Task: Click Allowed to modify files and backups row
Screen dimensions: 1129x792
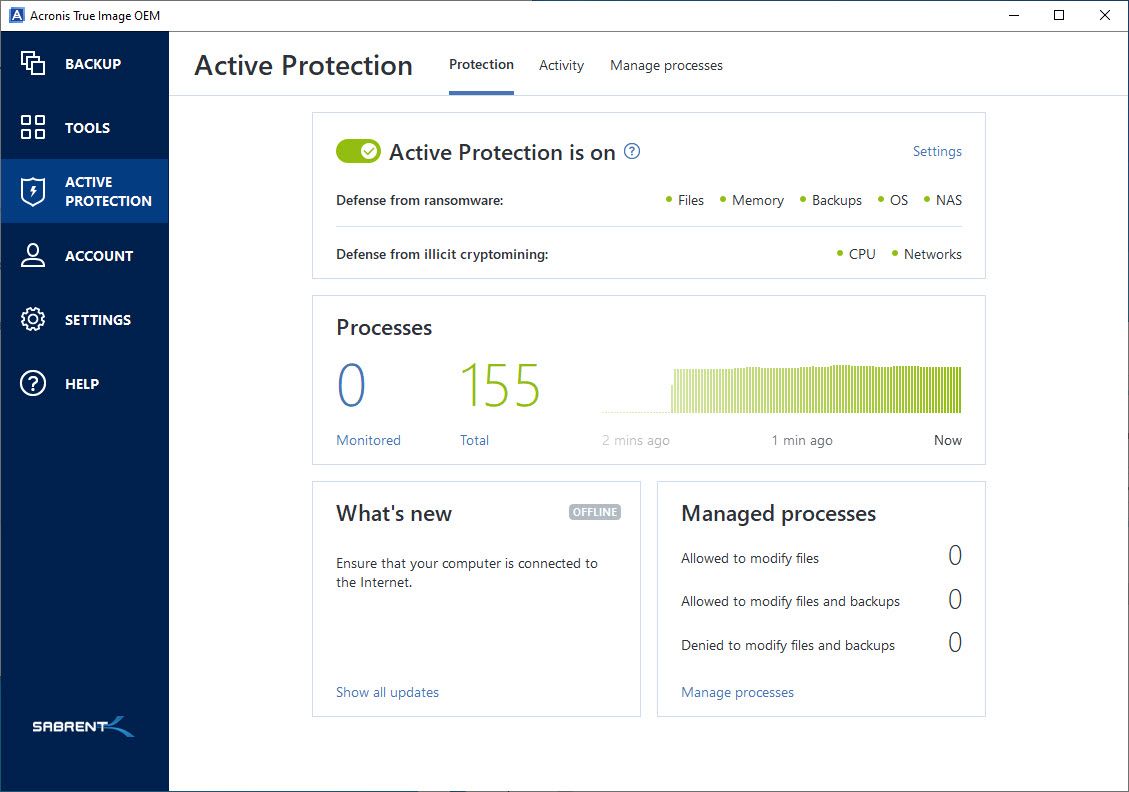Action: pos(821,600)
